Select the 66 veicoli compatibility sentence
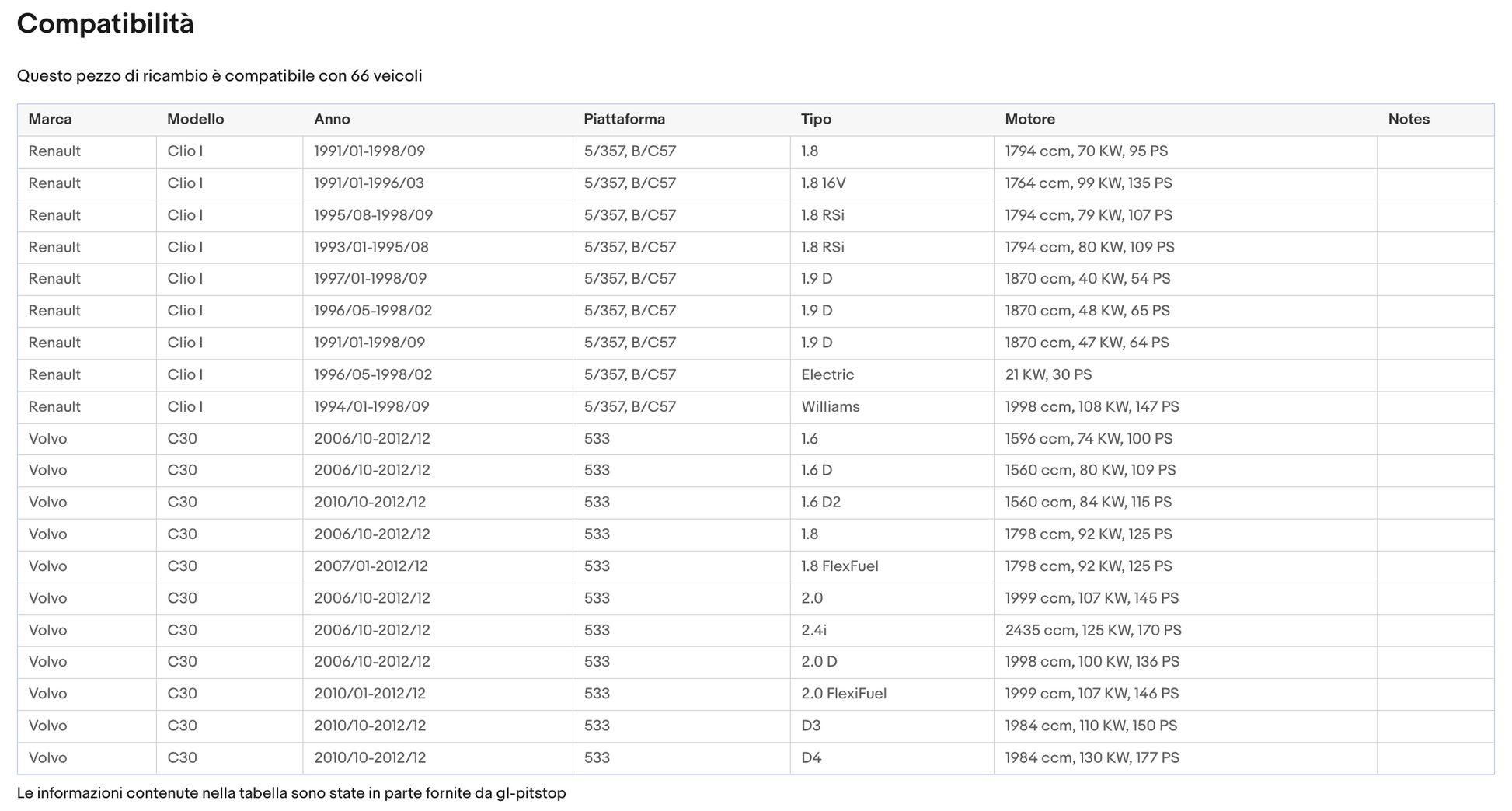This screenshot has height=811, width=1512. click(220, 76)
